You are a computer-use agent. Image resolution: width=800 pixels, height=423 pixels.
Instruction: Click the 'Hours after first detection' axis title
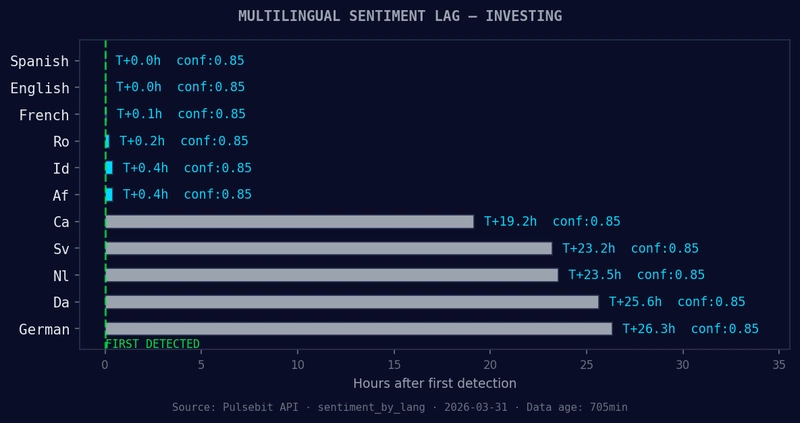tap(434, 383)
